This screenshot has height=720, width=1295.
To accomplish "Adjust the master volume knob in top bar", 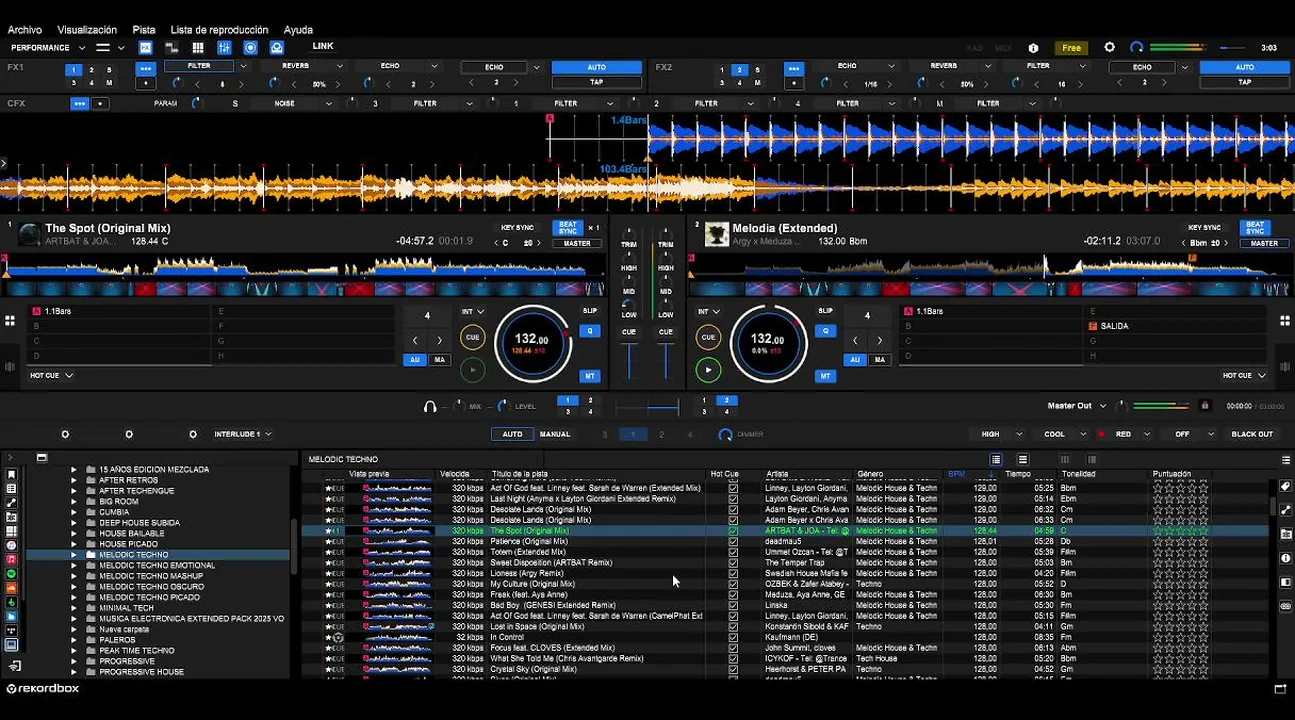I will tap(1137, 47).
